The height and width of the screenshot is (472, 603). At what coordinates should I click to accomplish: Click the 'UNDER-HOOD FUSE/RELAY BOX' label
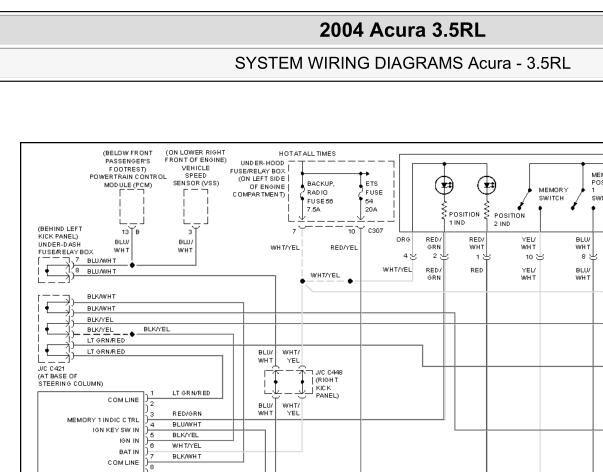pos(258,167)
